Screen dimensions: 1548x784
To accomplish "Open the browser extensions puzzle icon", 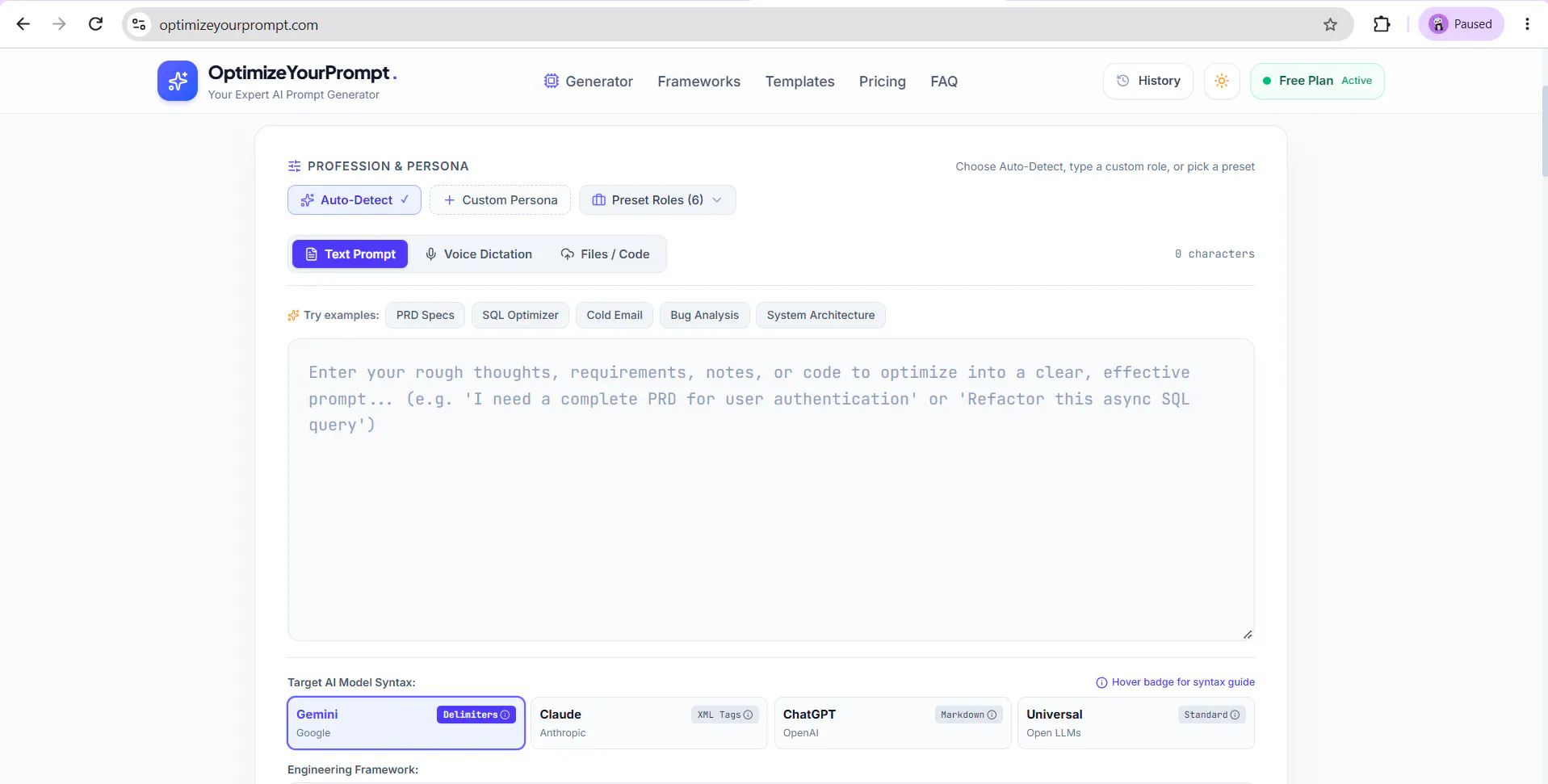I will [x=1382, y=24].
